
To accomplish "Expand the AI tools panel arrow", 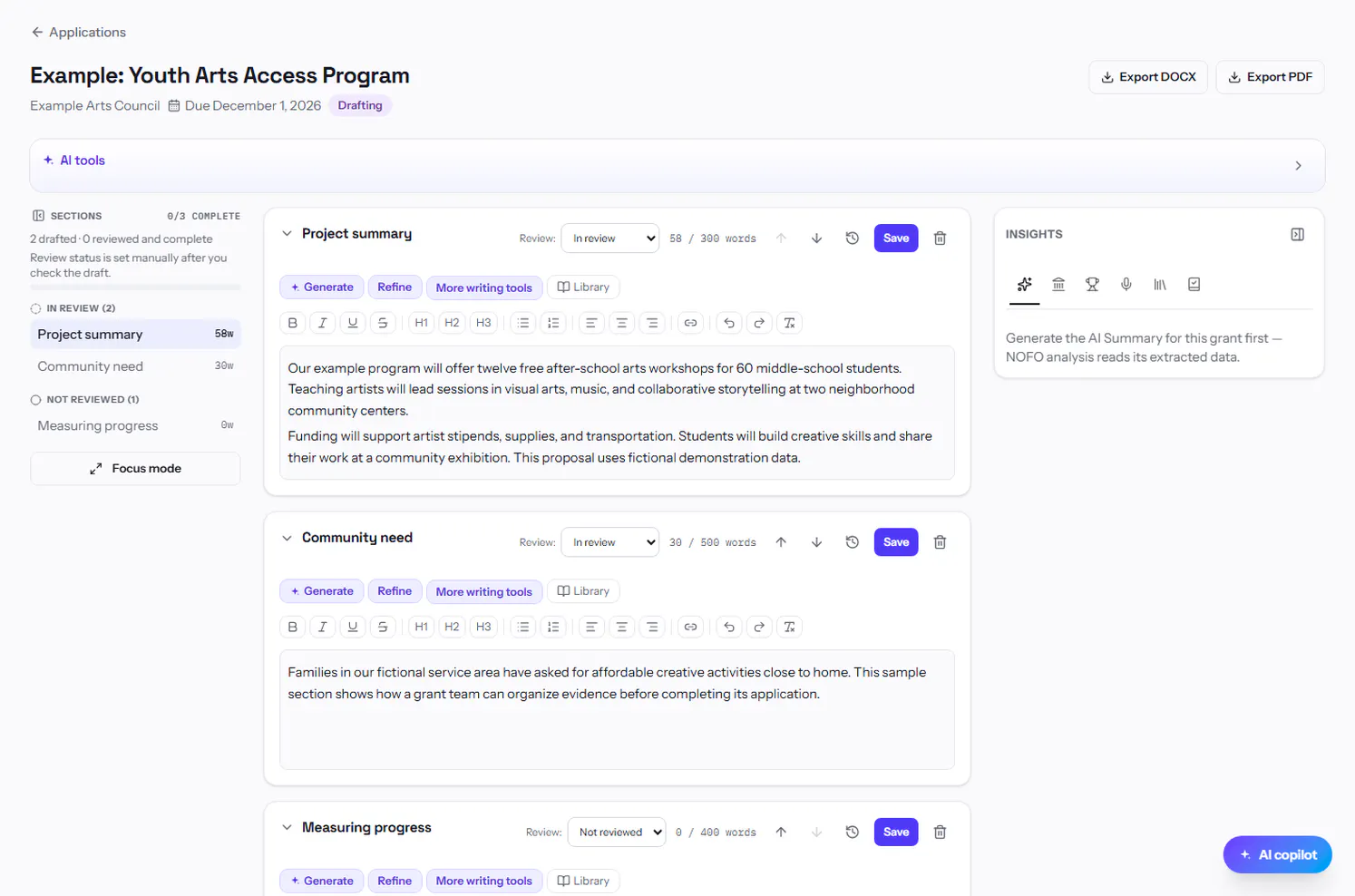I will pyautogui.click(x=1299, y=166).
